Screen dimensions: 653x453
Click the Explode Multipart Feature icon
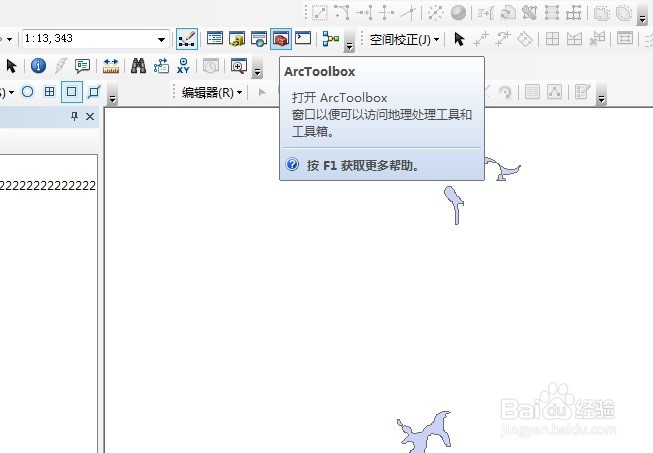tap(436, 13)
